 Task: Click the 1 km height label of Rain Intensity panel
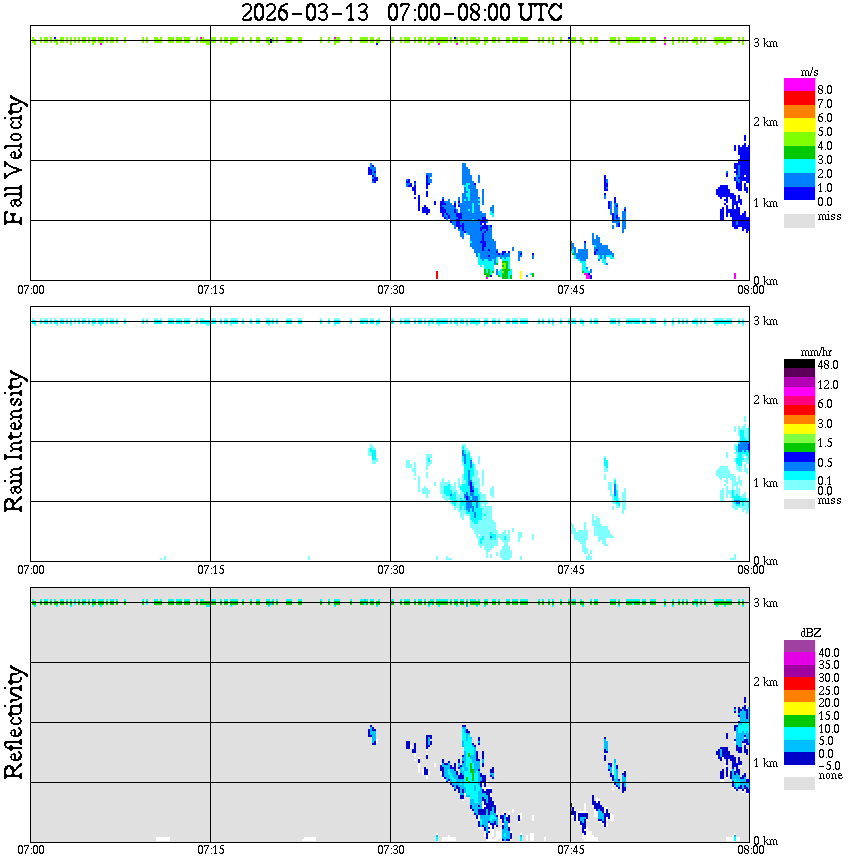point(765,483)
